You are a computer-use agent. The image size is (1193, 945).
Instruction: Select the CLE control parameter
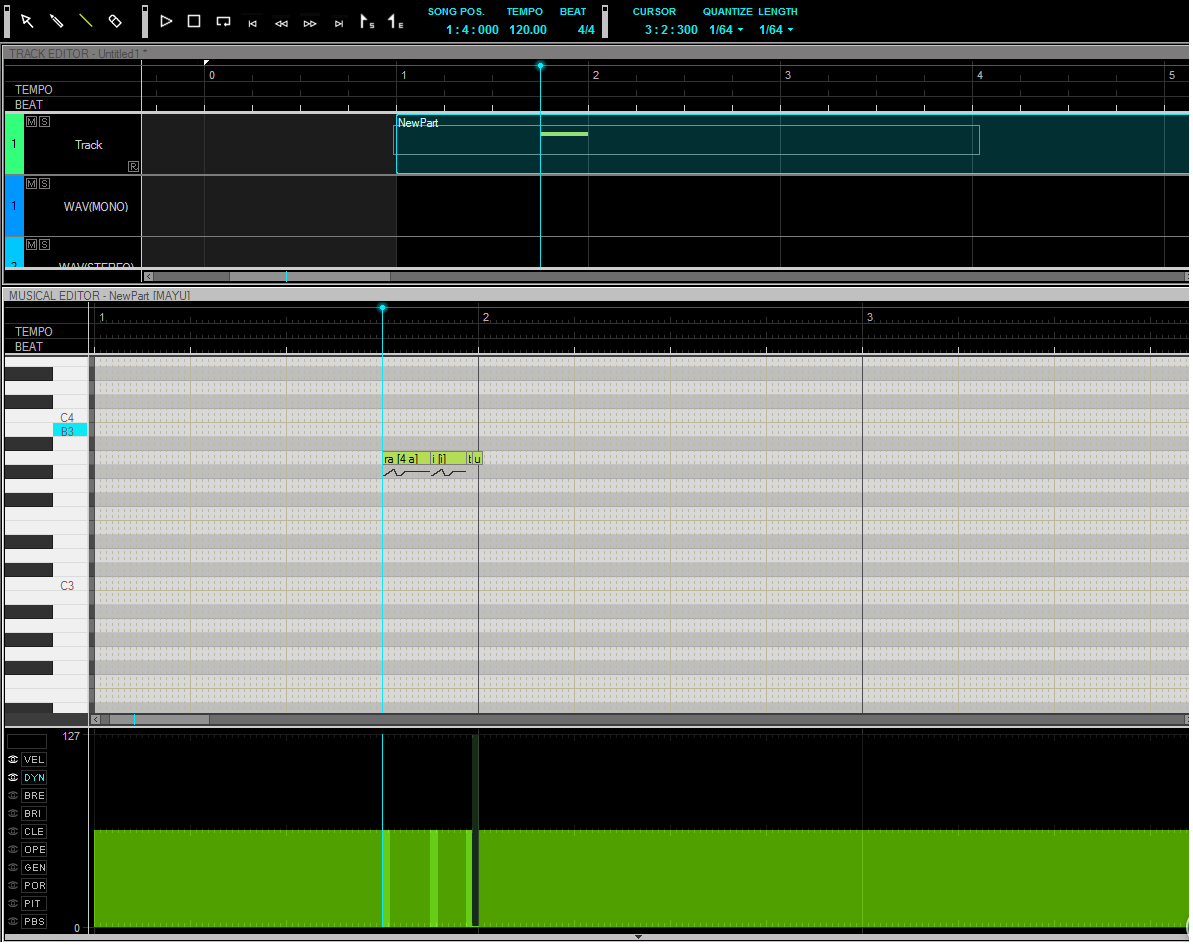[x=34, y=832]
